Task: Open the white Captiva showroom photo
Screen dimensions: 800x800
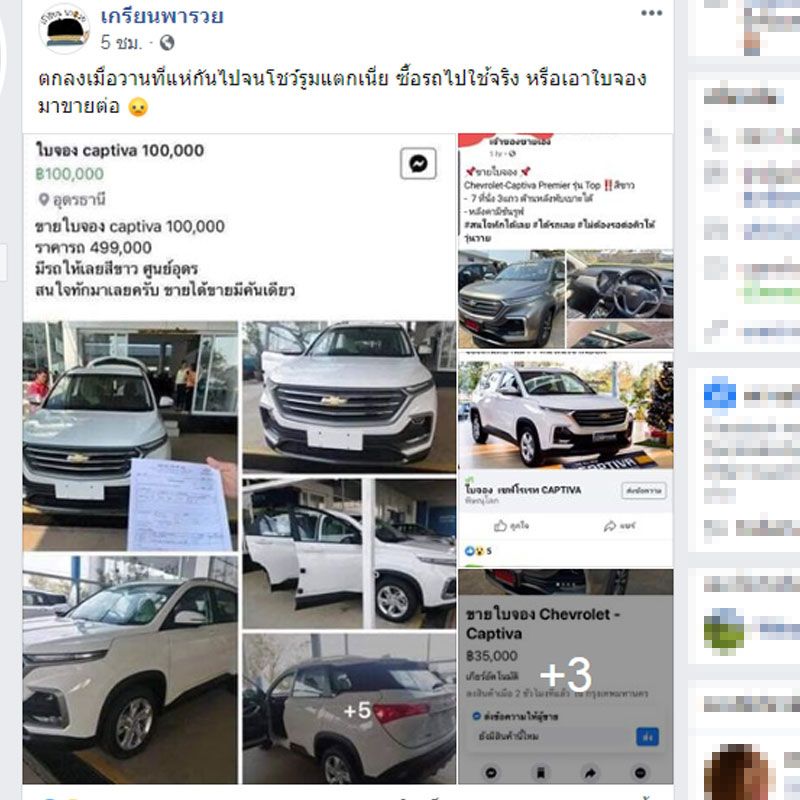Action: point(566,414)
